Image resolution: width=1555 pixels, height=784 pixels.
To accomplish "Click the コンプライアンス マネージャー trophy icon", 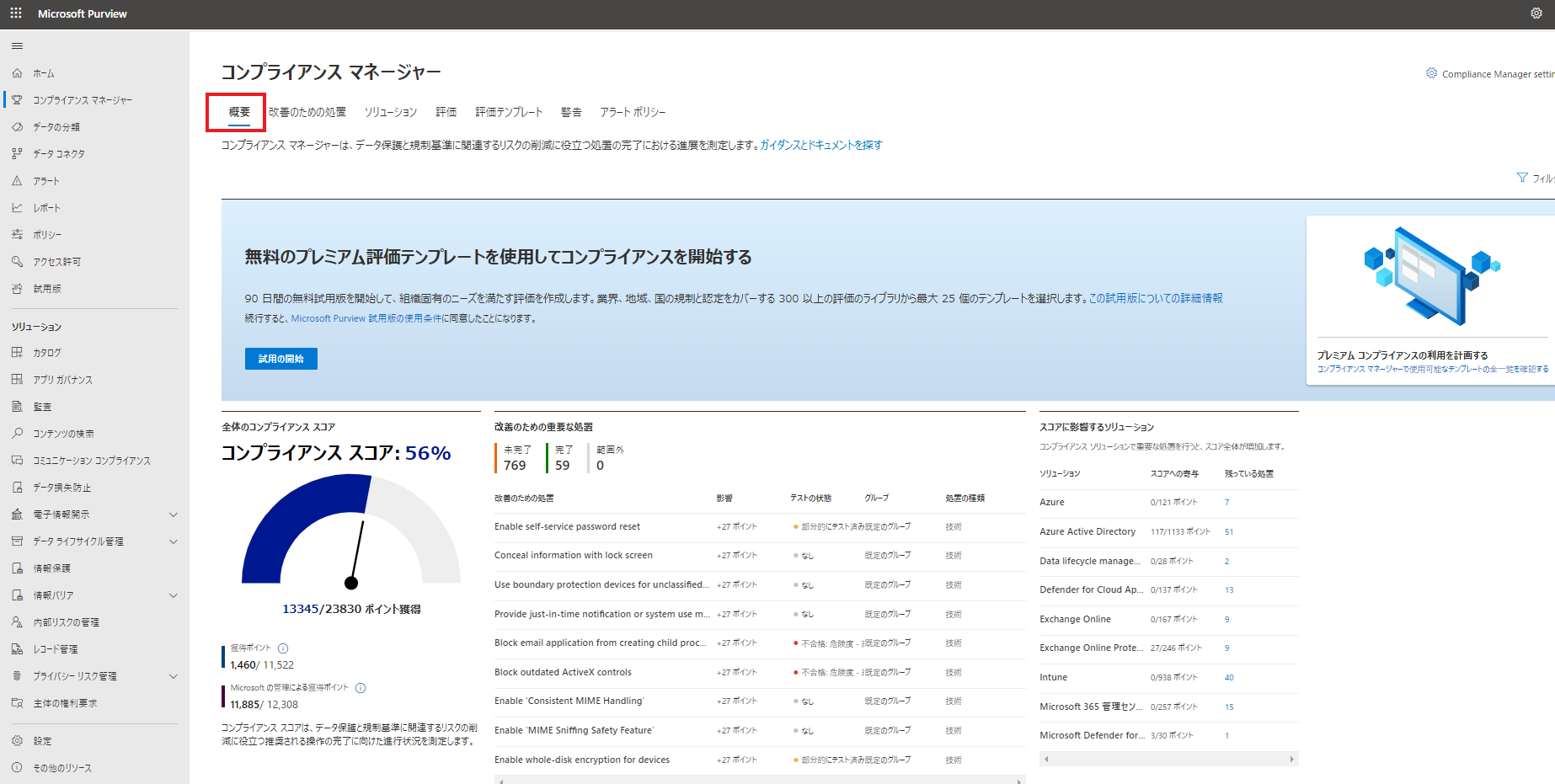I will coord(17,100).
